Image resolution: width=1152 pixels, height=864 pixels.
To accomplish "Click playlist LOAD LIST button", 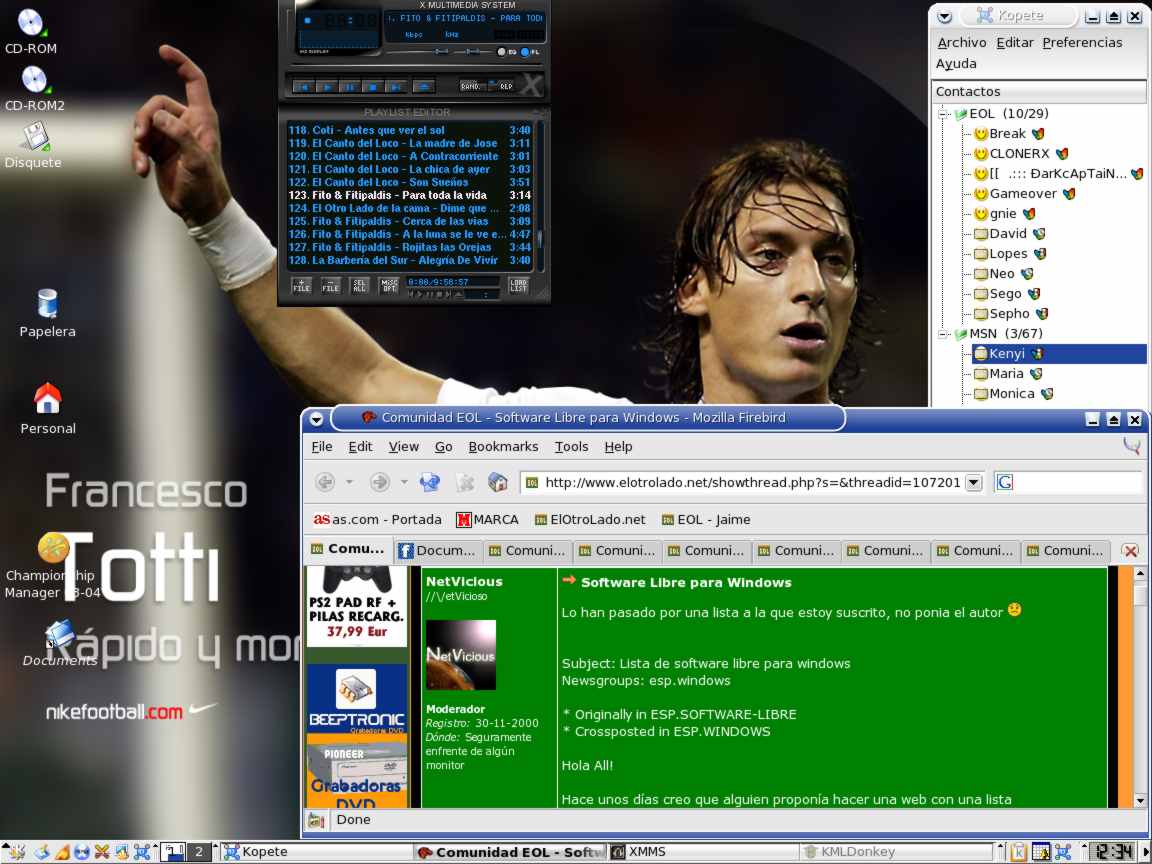I will (x=519, y=286).
